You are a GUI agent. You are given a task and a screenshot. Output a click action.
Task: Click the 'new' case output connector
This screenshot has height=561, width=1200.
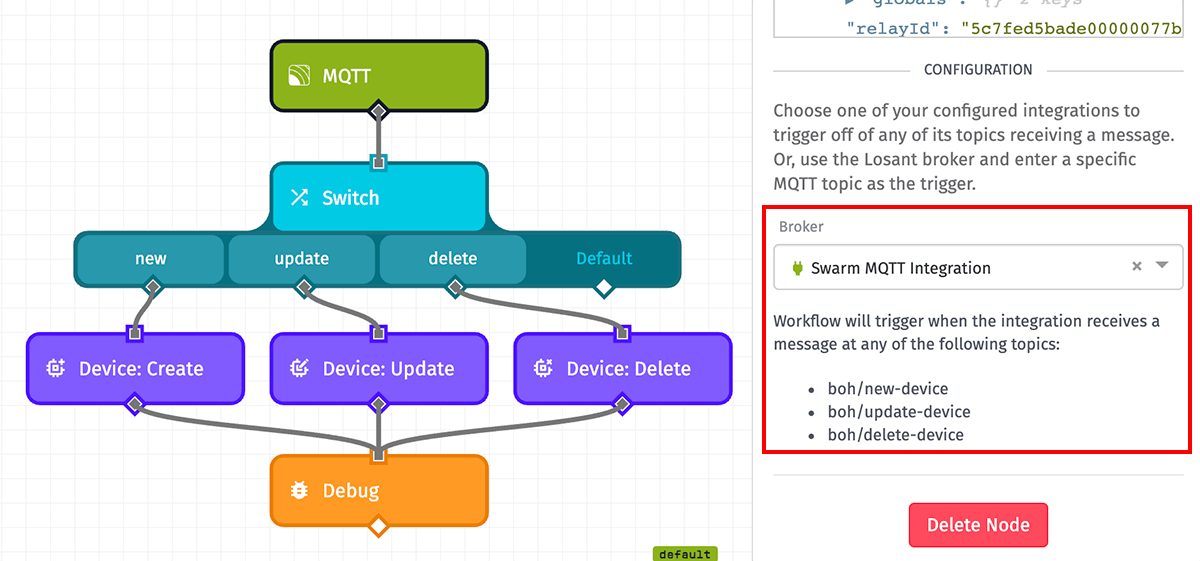click(x=152, y=288)
